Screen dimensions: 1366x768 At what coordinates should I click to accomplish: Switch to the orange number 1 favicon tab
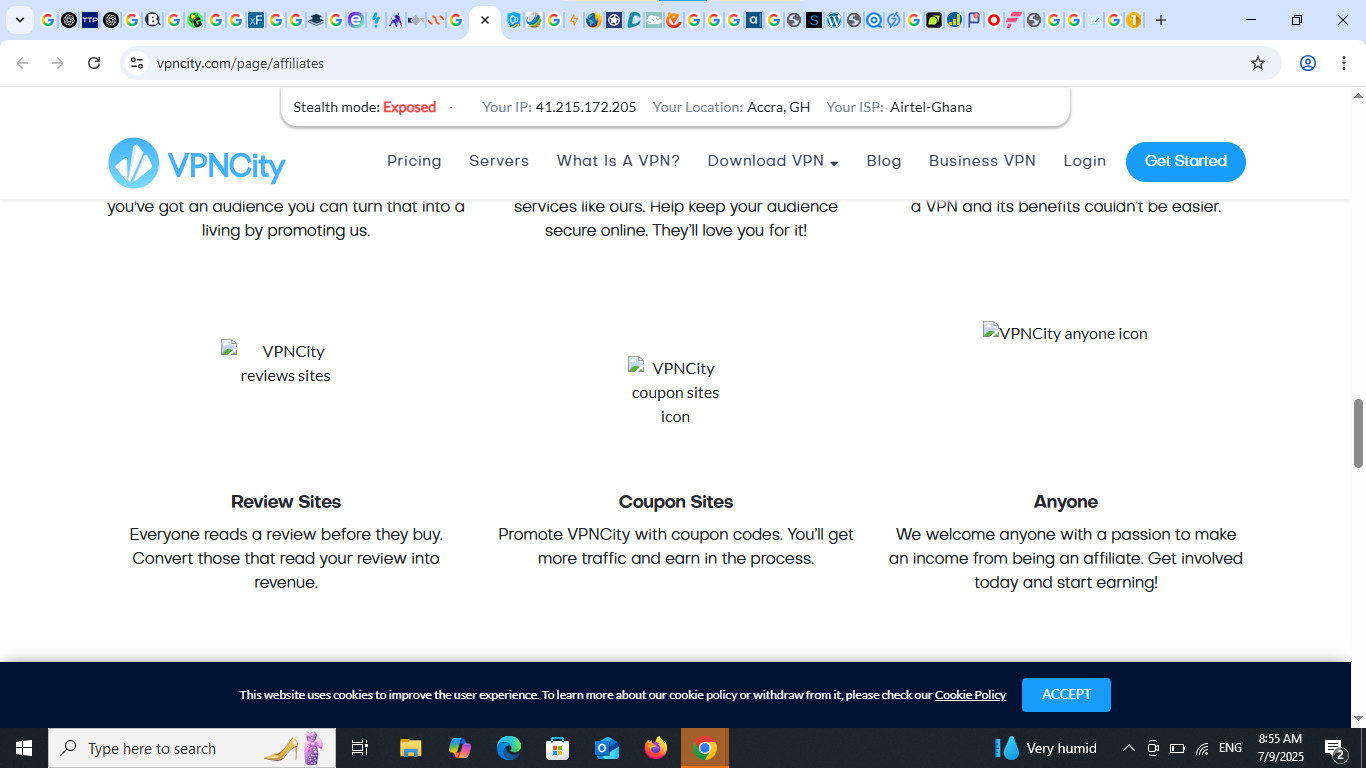coord(1133,20)
